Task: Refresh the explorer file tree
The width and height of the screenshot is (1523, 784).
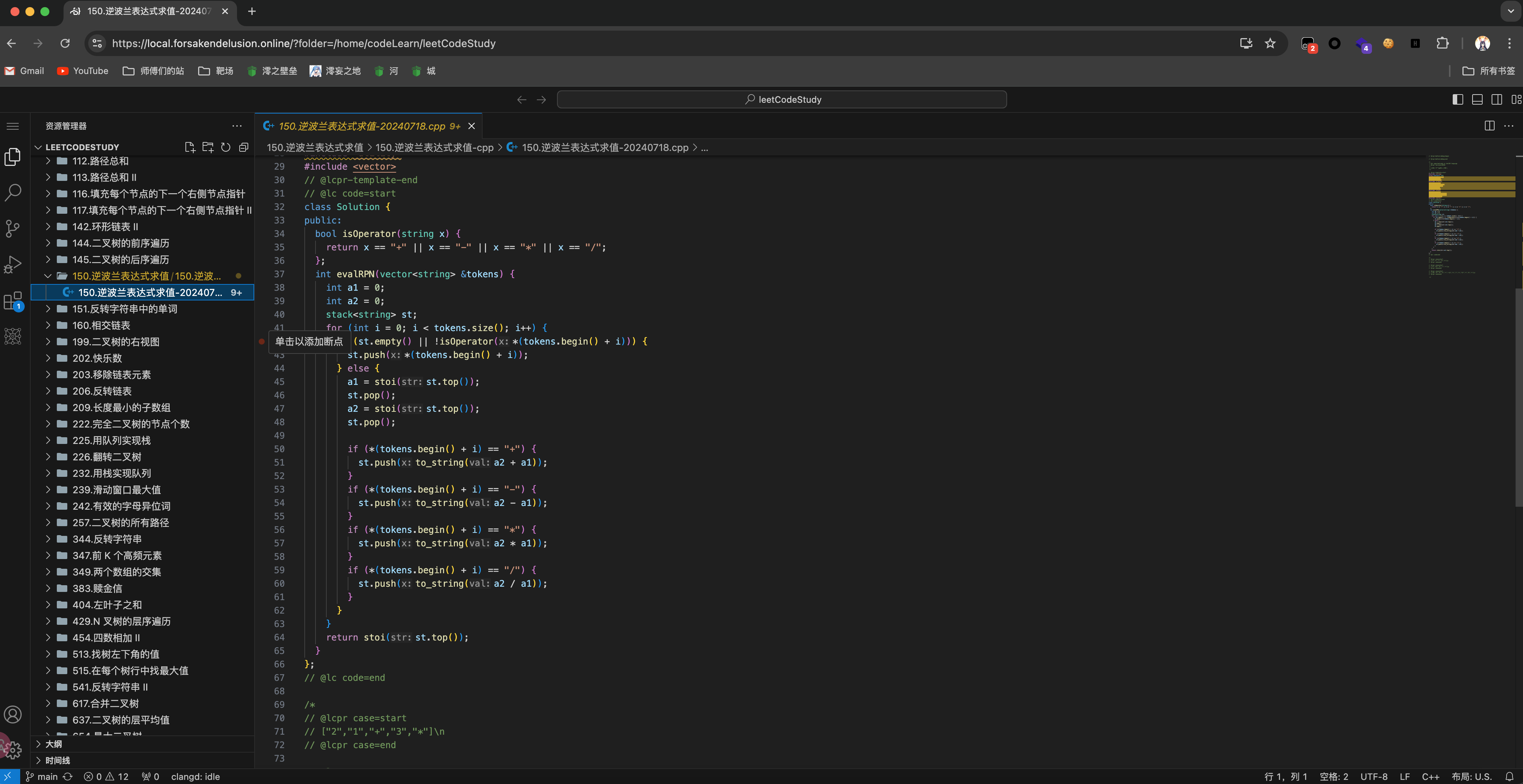Action: click(226, 147)
